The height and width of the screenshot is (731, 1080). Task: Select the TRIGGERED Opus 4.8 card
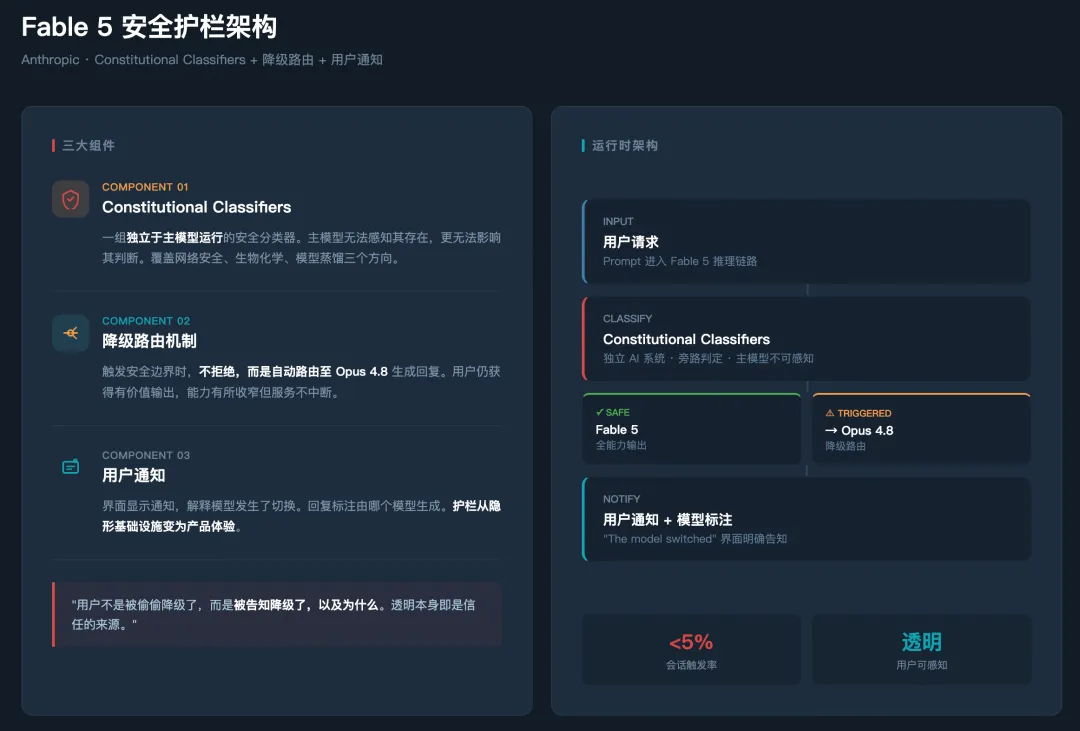922,429
